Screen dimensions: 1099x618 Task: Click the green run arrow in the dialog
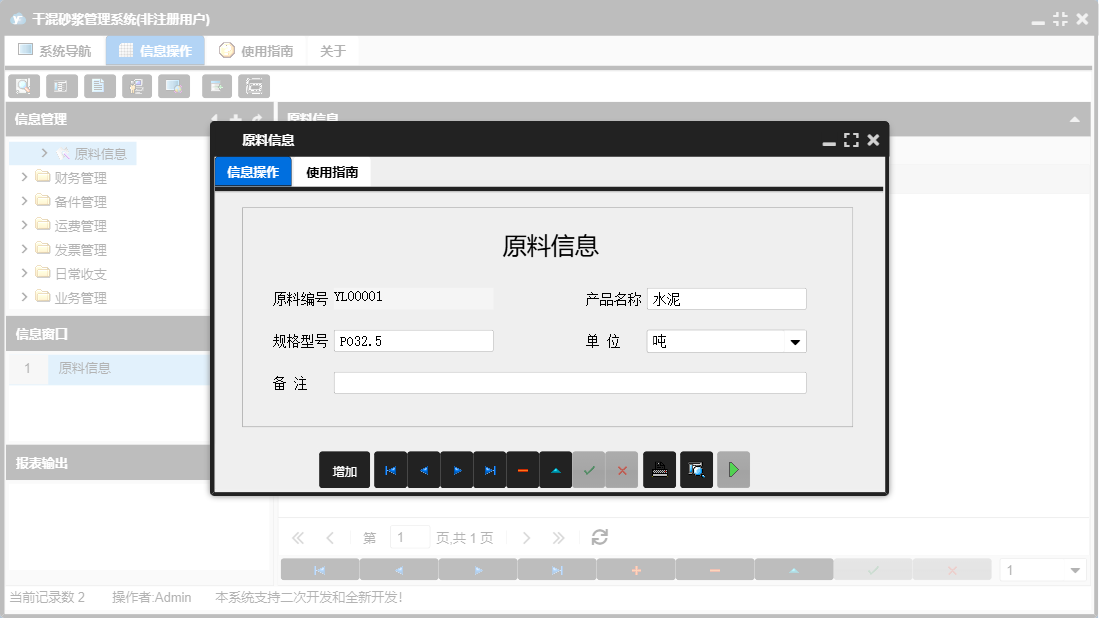coord(733,469)
